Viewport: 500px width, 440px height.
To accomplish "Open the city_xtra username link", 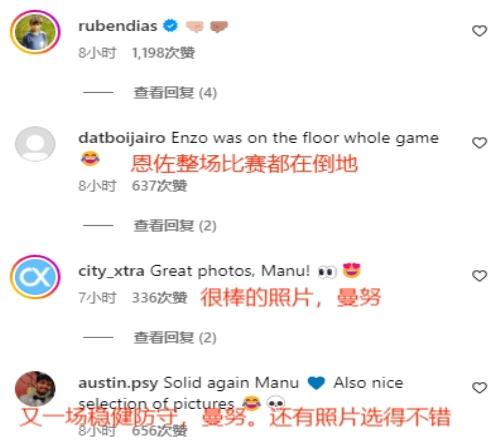I will pos(111,271).
